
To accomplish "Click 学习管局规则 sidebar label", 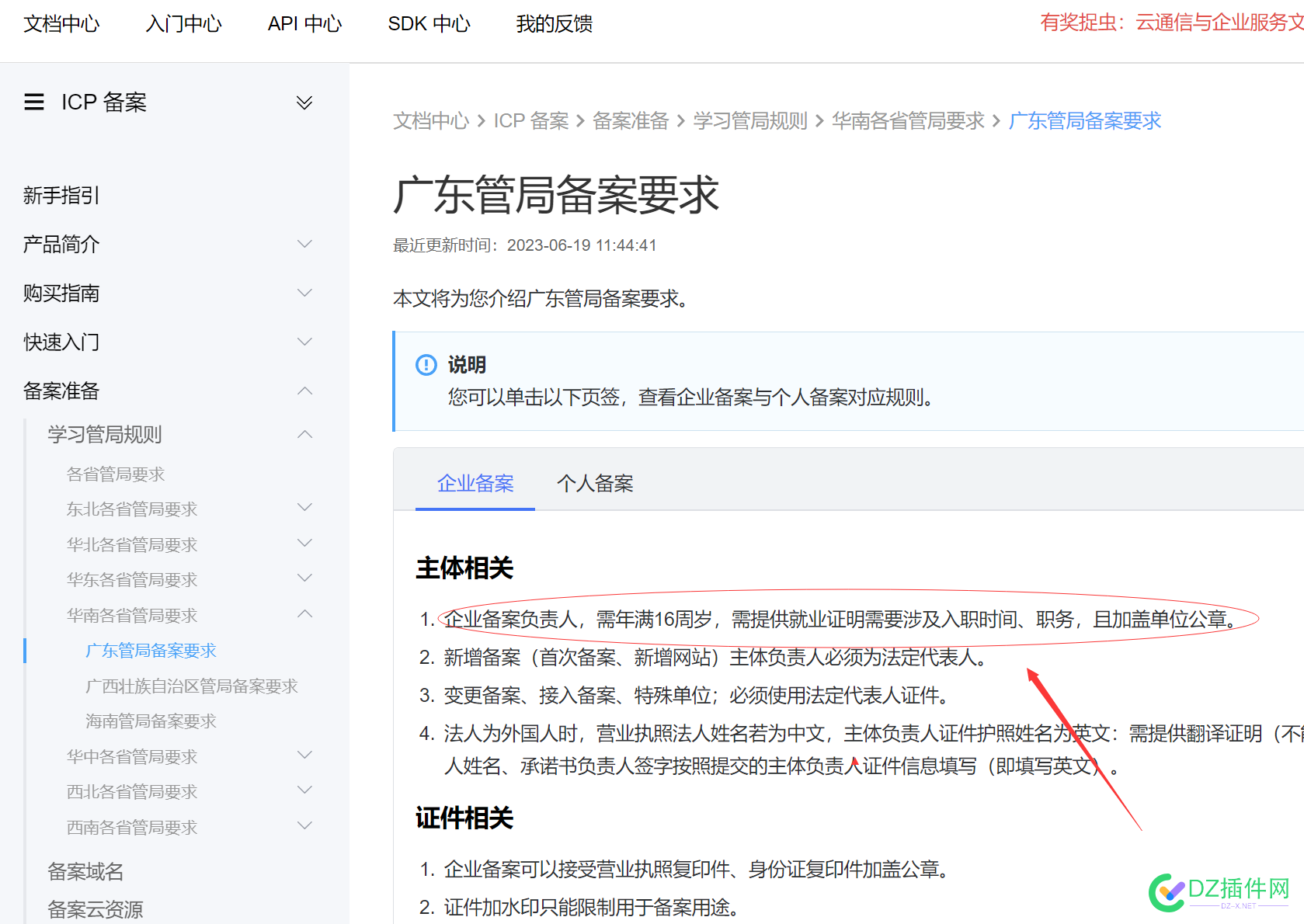I will 105,434.
